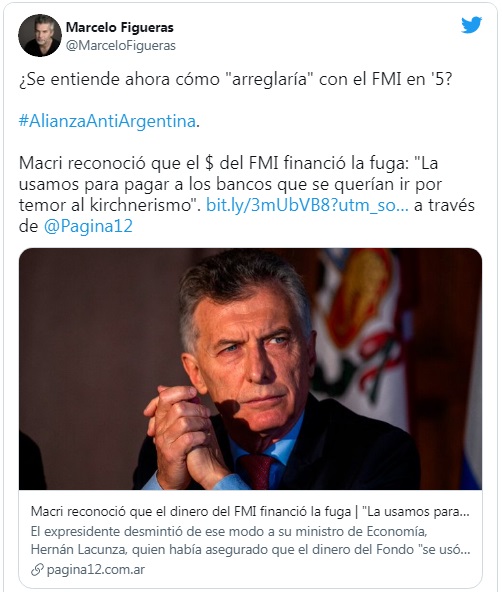The height and width of the screenshot is (592, 502).
Task: Open Marcelo Figueras profile picture
Action: click(x=40, y=35)
